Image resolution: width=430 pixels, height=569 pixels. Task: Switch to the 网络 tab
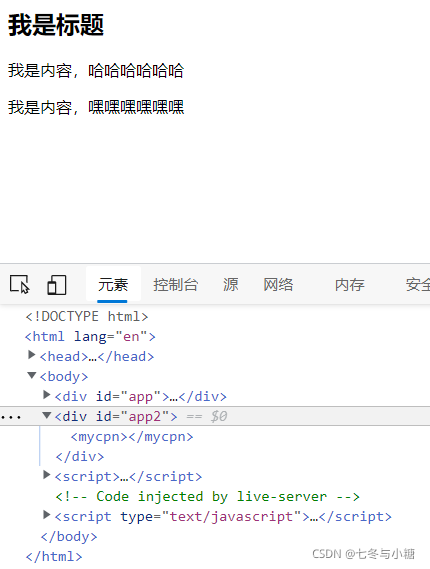[278, 284]
